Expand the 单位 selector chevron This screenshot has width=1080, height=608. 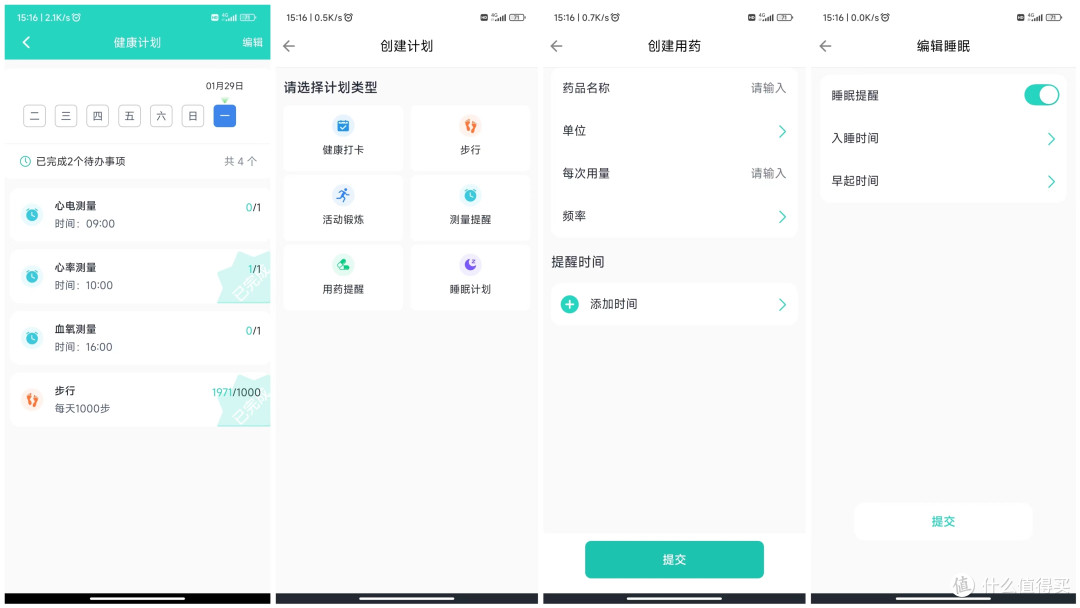pos(782,132)
